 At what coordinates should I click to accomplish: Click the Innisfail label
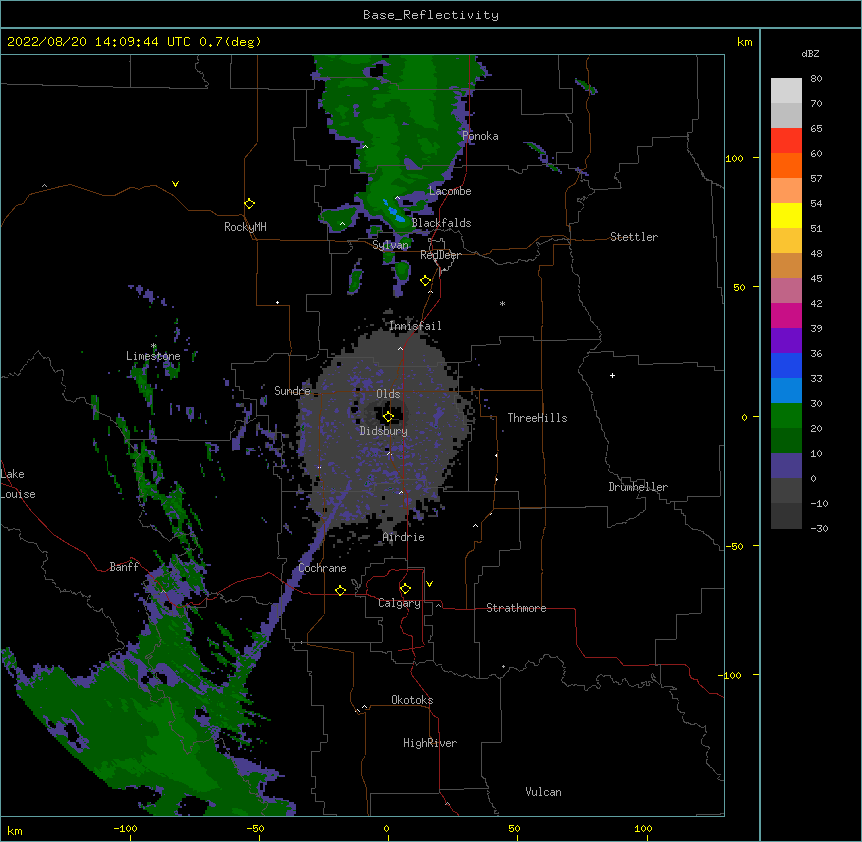point(415,326)
